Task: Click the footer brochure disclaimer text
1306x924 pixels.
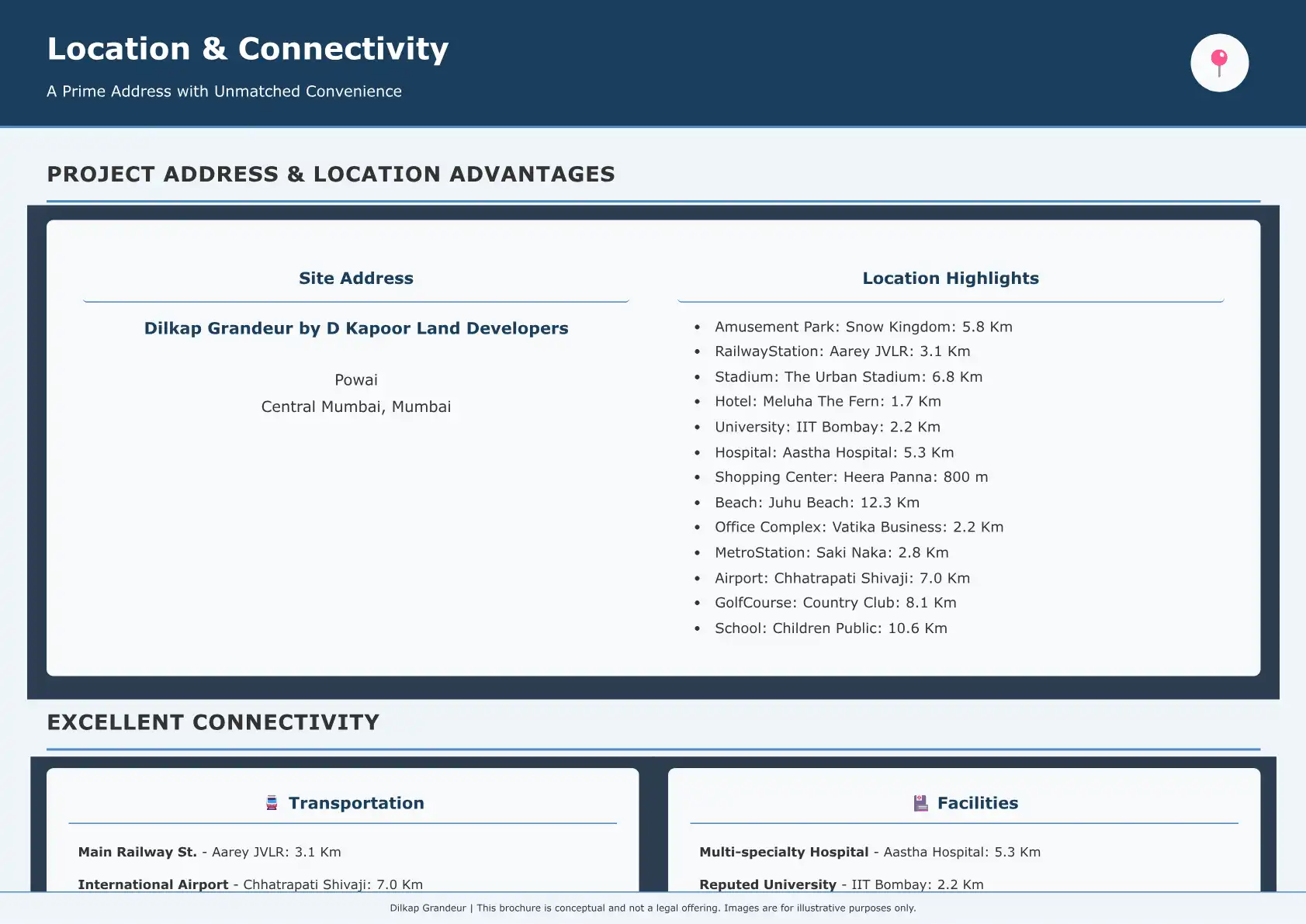Action: (653, 908)
